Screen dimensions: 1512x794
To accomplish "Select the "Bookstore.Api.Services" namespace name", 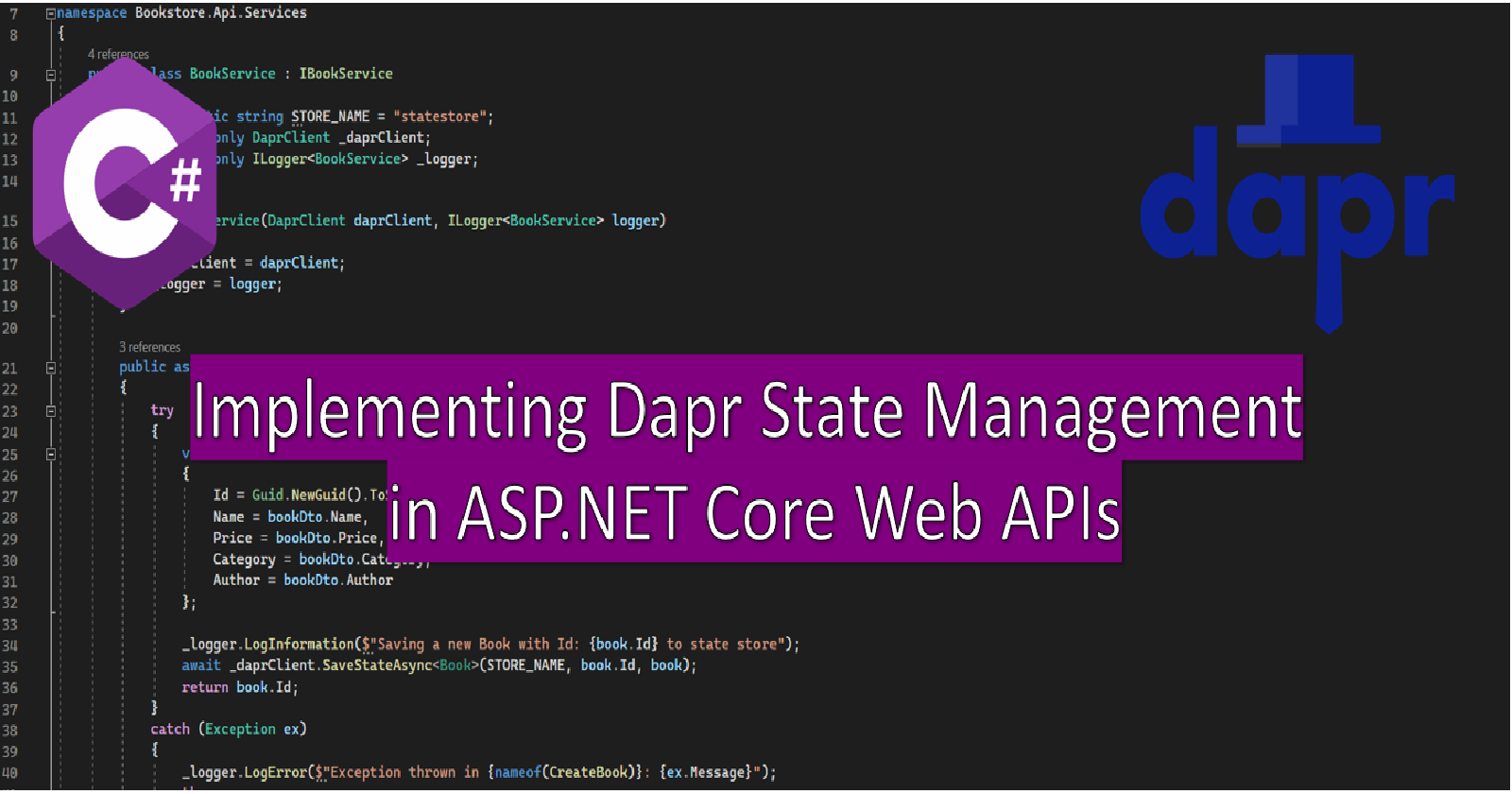I will click(x=221, y=13).
